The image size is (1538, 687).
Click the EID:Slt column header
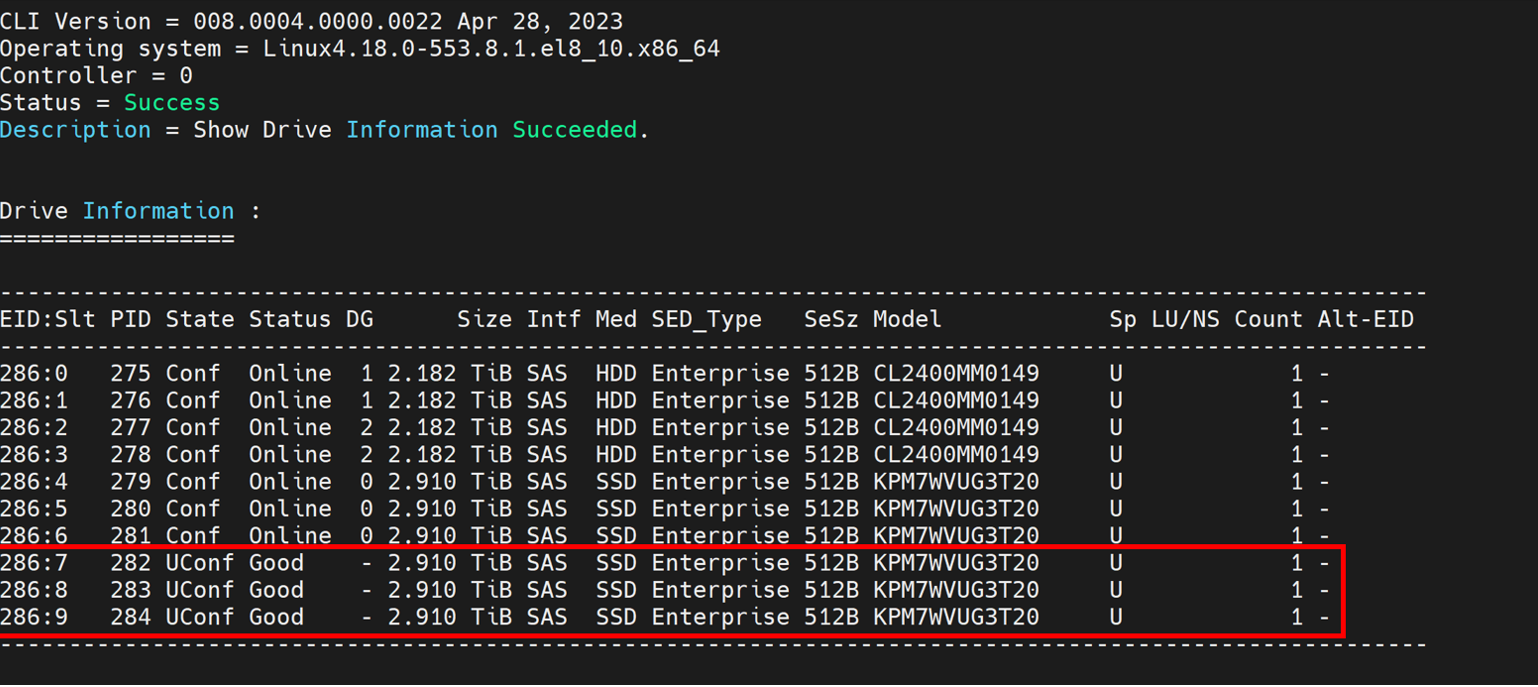tap(48, 319)
